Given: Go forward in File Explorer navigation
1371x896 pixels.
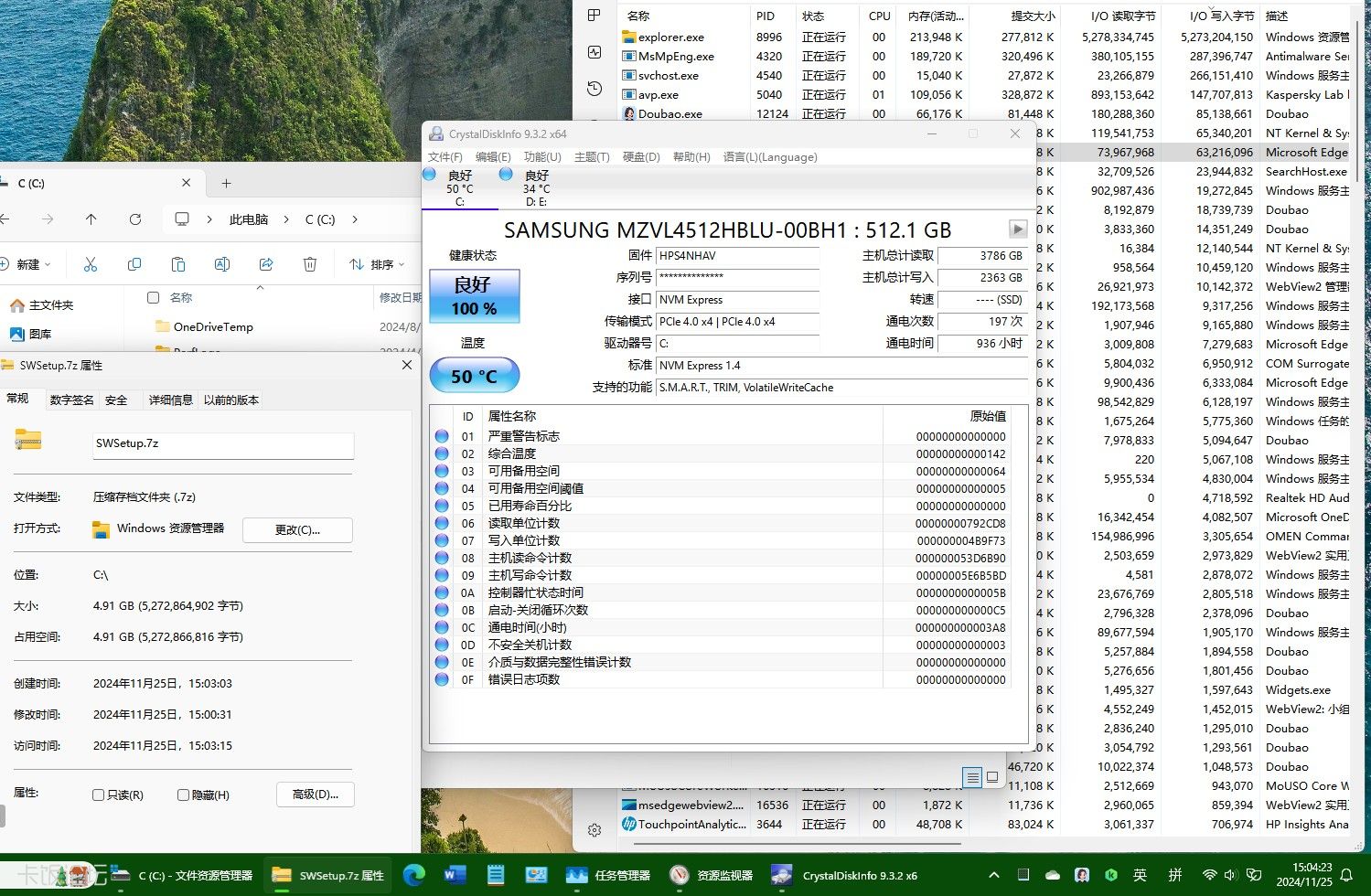Looking at the screenshot, I should point(48,219).
